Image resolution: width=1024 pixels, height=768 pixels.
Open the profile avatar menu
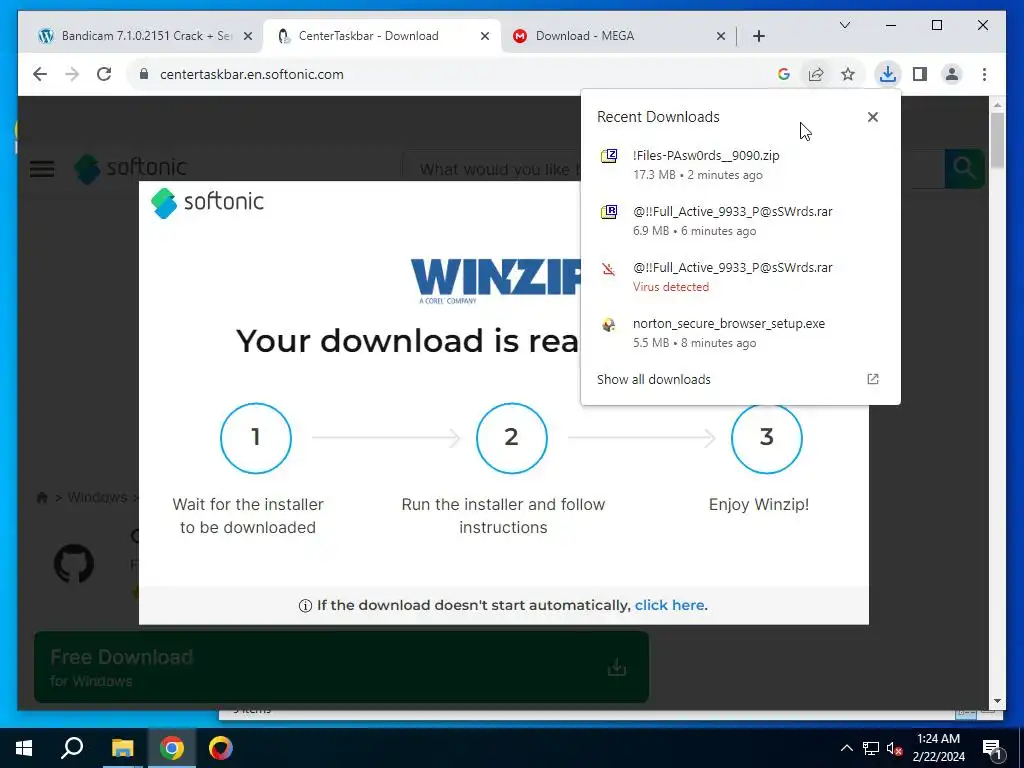pos(952,74)
